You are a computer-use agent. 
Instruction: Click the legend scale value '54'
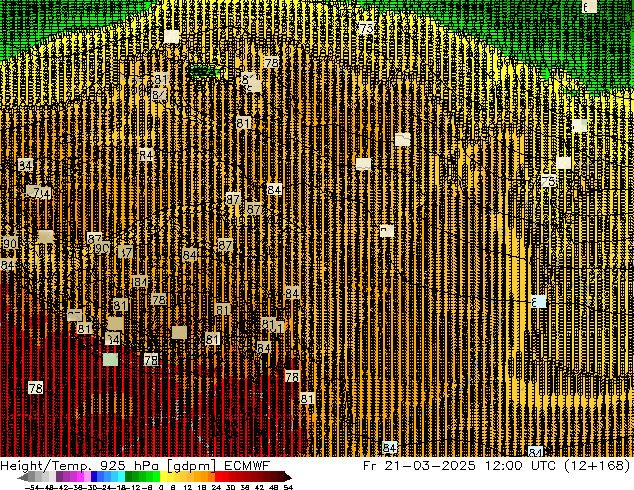pos(288,487)
